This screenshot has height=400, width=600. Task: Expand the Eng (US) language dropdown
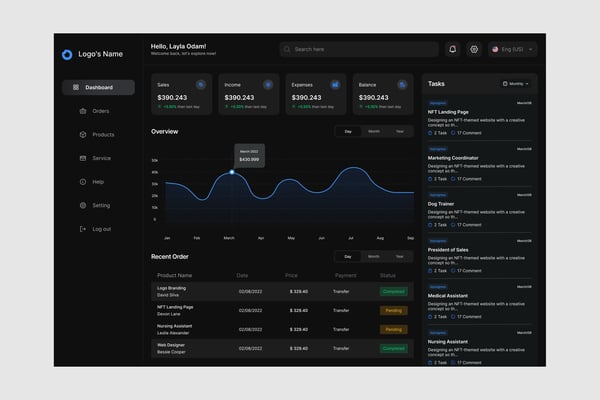pos(512,49)
